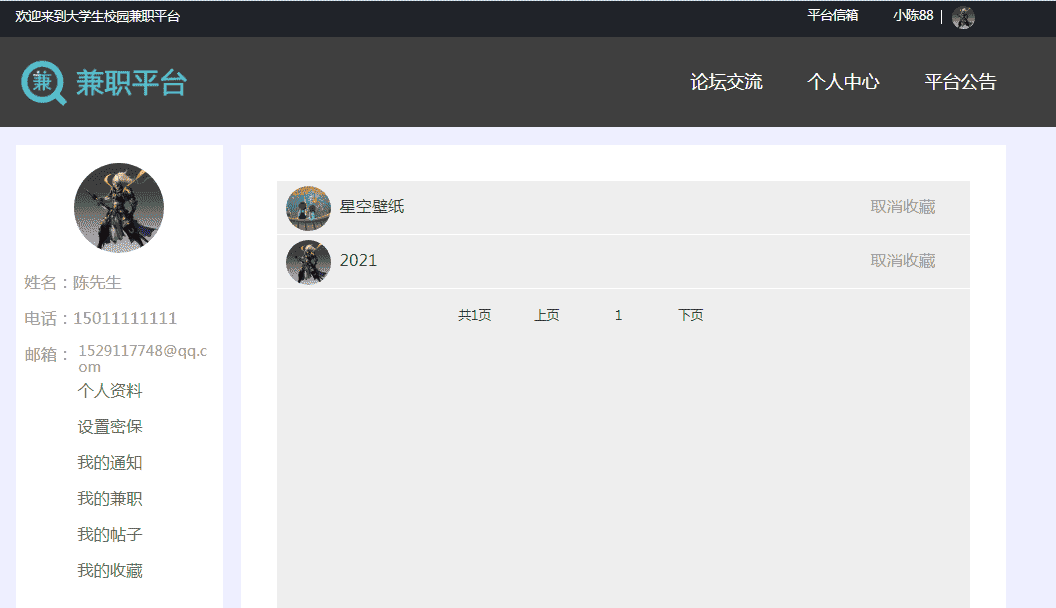This screenshot has height=608, width=1056.
Task: Click the 兼职平台 magnifier logo icon
Action: point(43,83)
